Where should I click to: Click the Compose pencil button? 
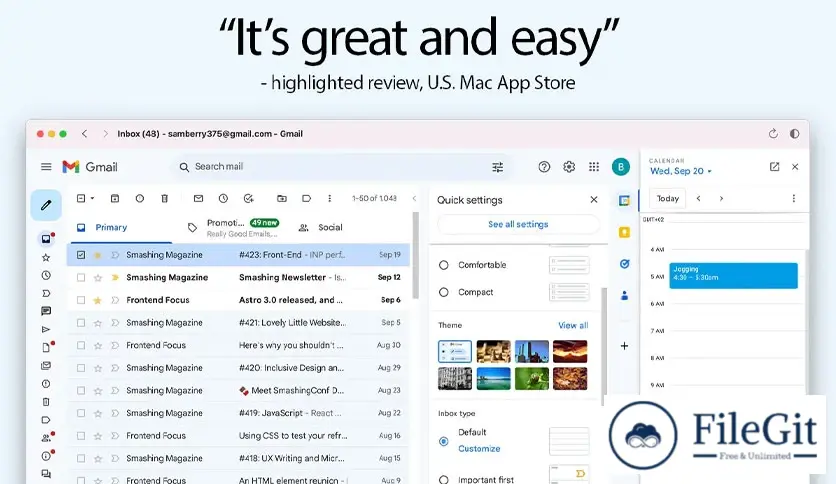pyautogui.click(x=46, y=205)
